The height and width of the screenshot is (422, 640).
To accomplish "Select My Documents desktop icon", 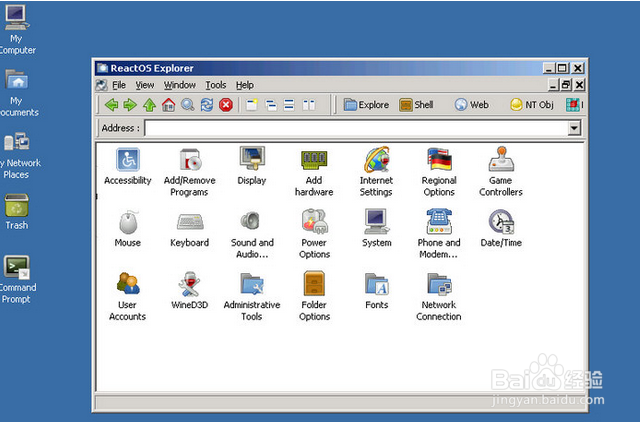I will click(18, 93).
